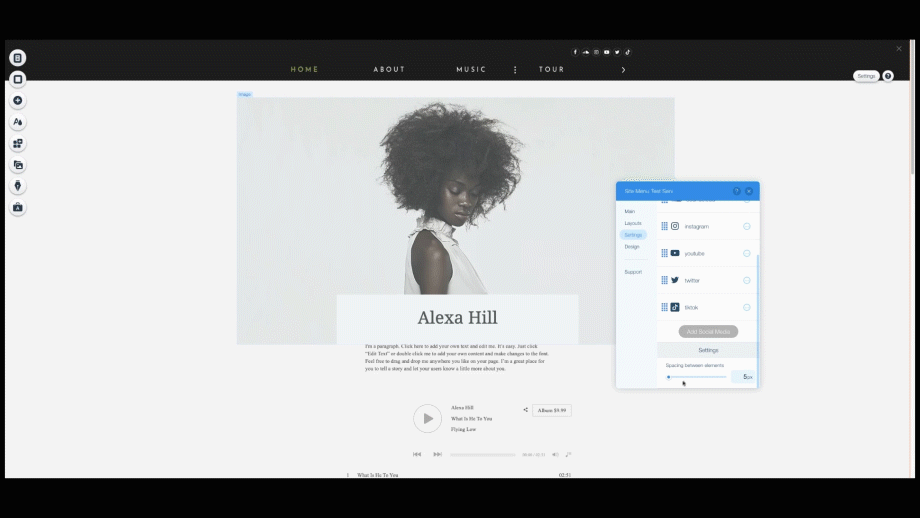Remove the youtube social media entry
The height and width of the screenshot is (518, 920).
click(x=747, y=253)
